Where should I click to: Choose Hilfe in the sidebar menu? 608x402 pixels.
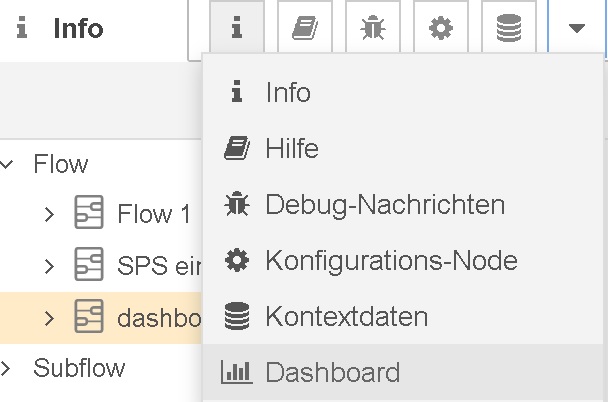coord(292,149)
